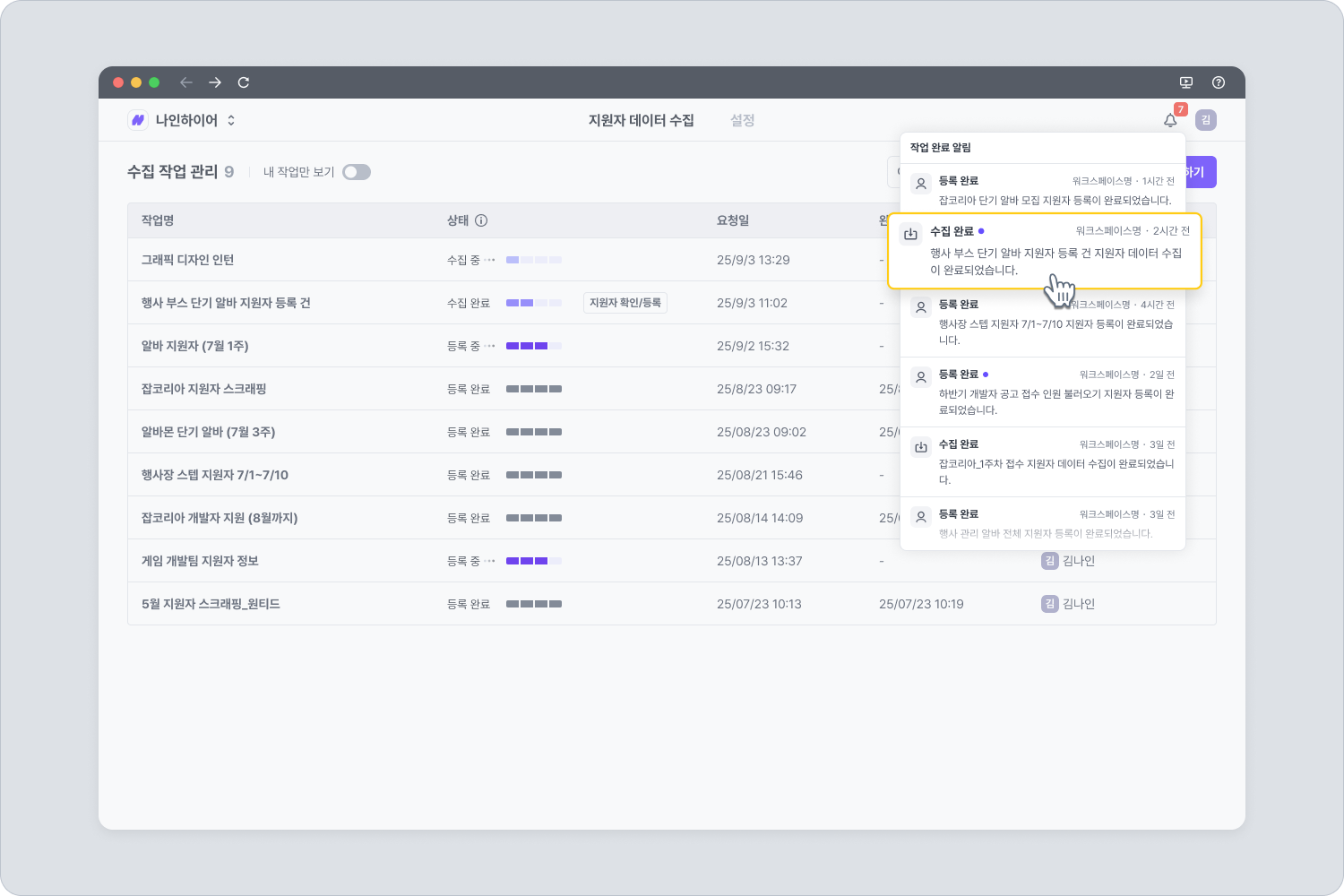Screen dimensions: 1344x896
Task: Click person icon of 행사장 스텝 지원자 notification
Action: pyautogui.click(x=921, y=308)
